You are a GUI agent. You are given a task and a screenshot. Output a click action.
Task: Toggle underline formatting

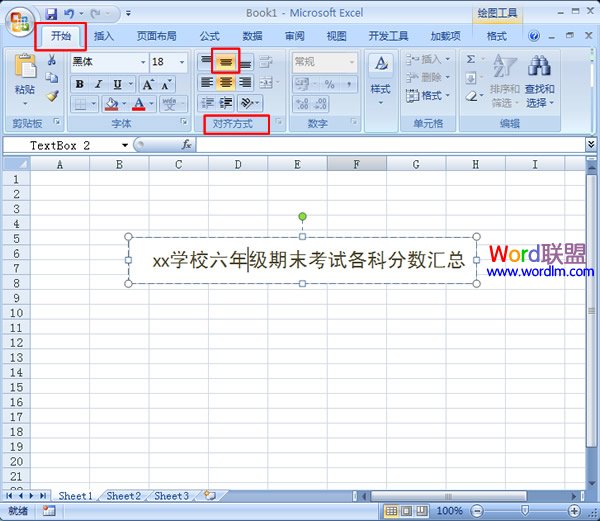(x=117, y=85)
